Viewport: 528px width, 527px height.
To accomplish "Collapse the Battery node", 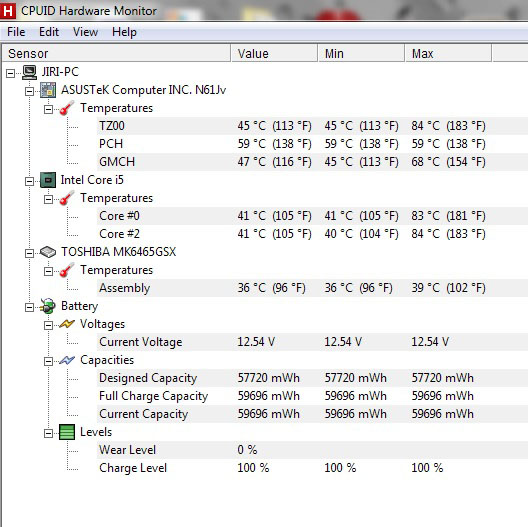I will [x=29, y=307].
